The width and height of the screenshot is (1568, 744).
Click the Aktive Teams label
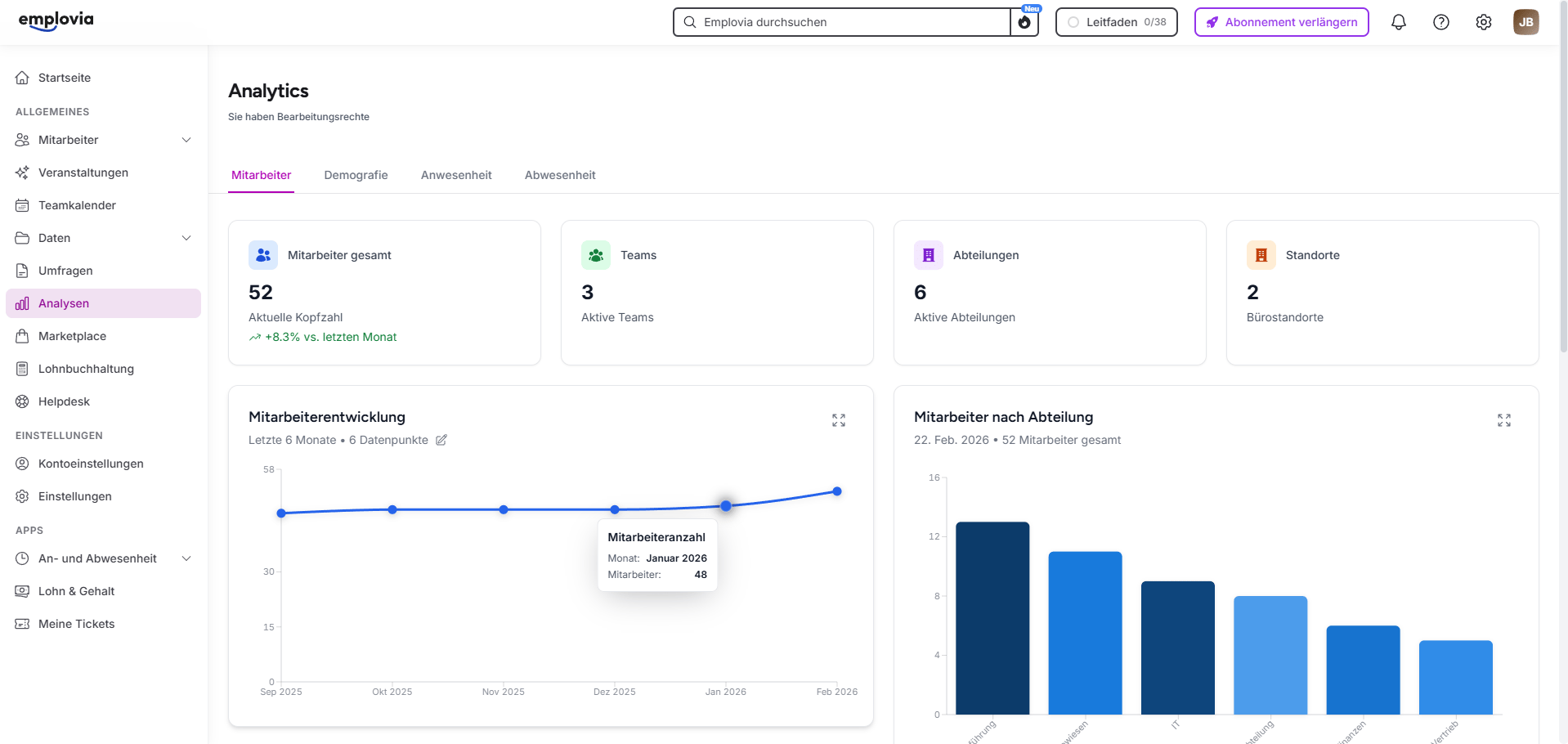tap(617, 317)
